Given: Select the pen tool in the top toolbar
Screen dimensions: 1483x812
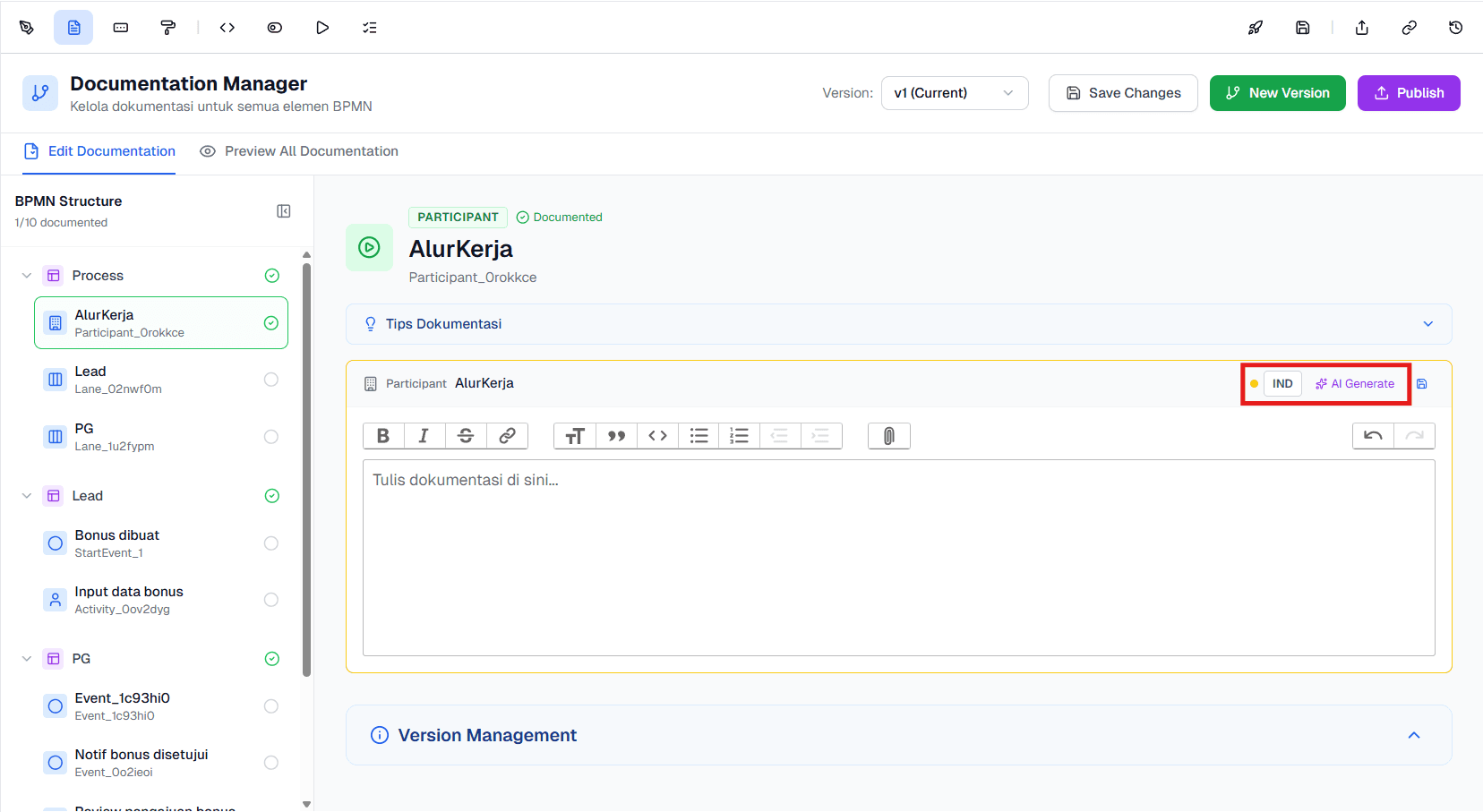Looking at the screenshot, I should 27,27.
